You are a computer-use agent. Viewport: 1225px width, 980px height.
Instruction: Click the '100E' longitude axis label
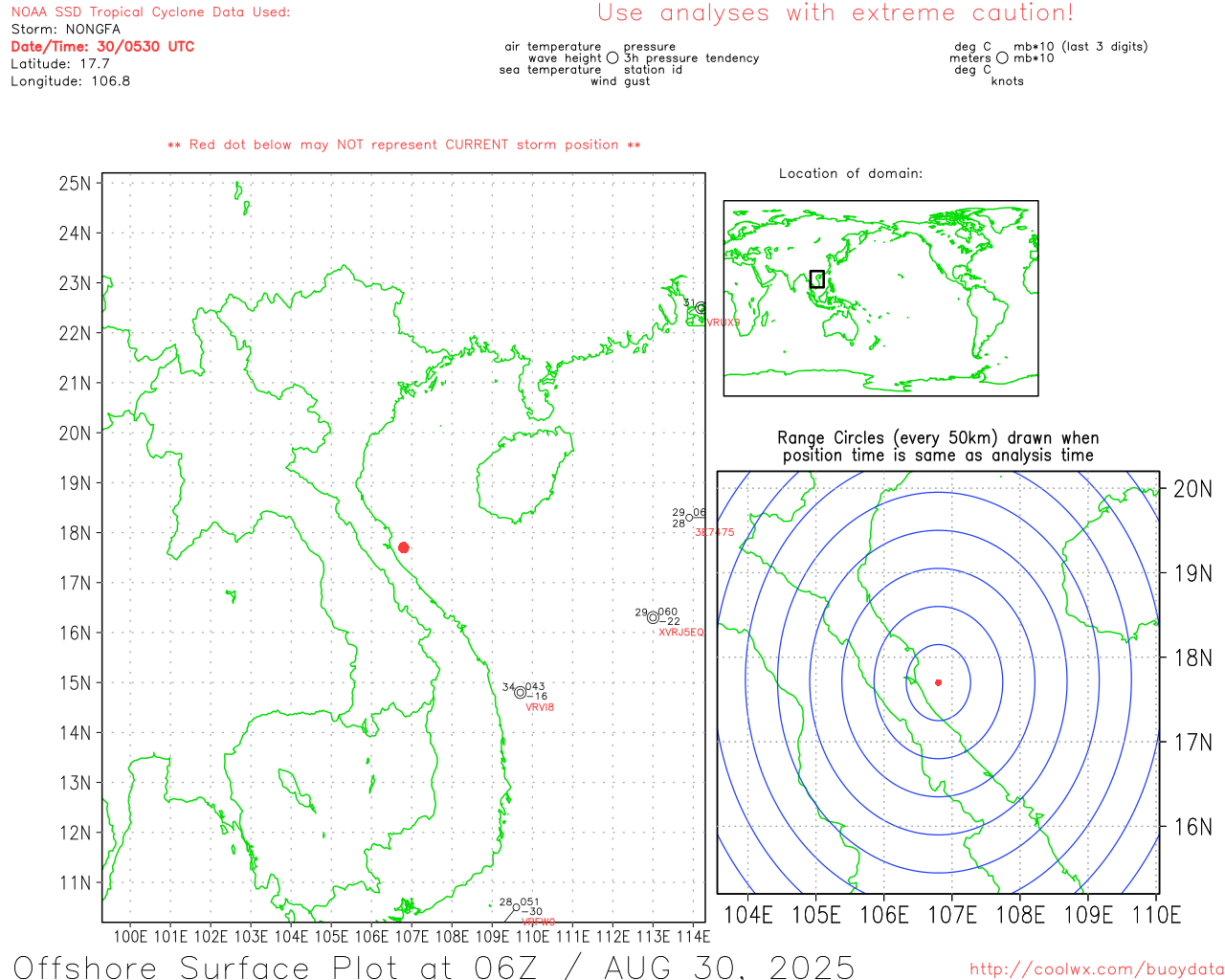(x=130, y=937)
